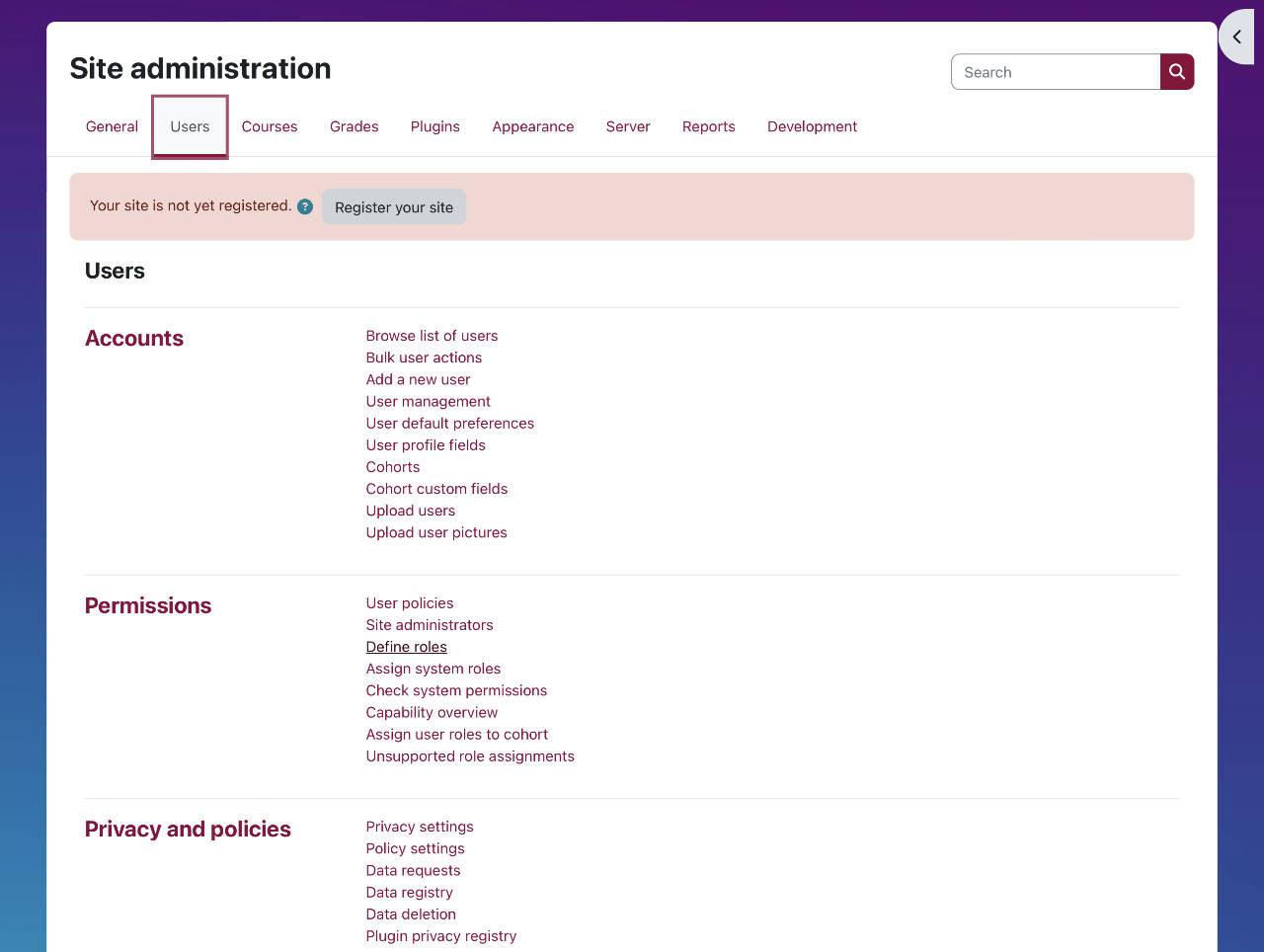Open User policies
The width and height of the screenshot is (1264, 952).
coord(410,603)
